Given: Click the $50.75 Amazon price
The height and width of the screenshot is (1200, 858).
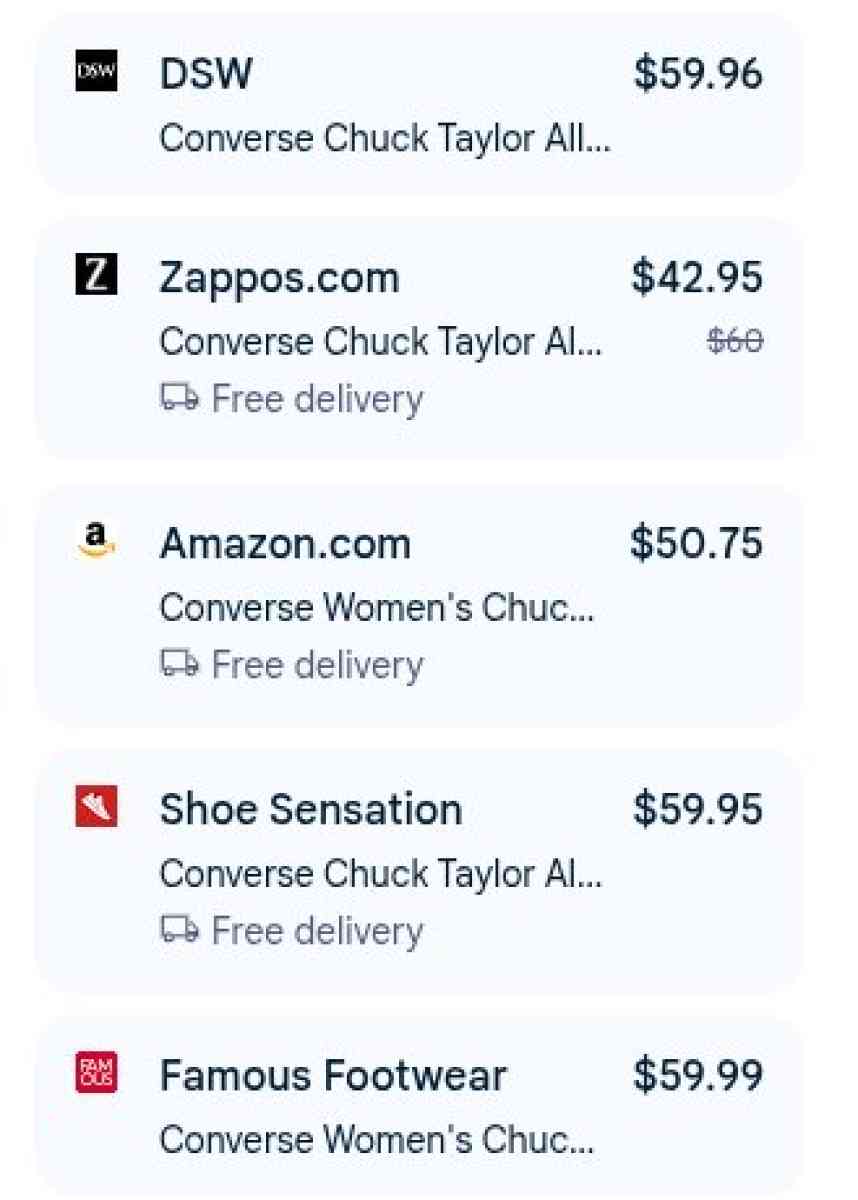Looking at the screenshot, I should pyautogui.click(x=698, y=542).
